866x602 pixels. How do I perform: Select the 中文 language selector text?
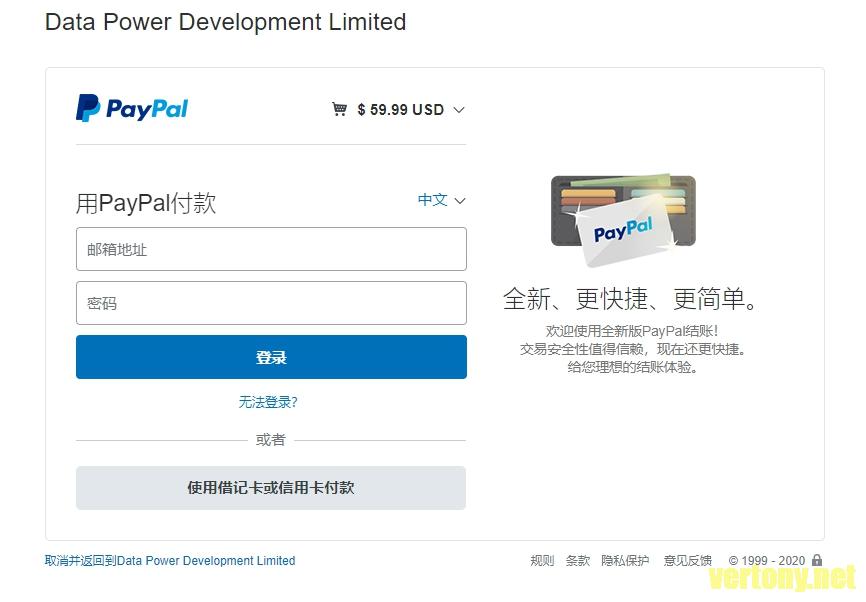[432, 199]
